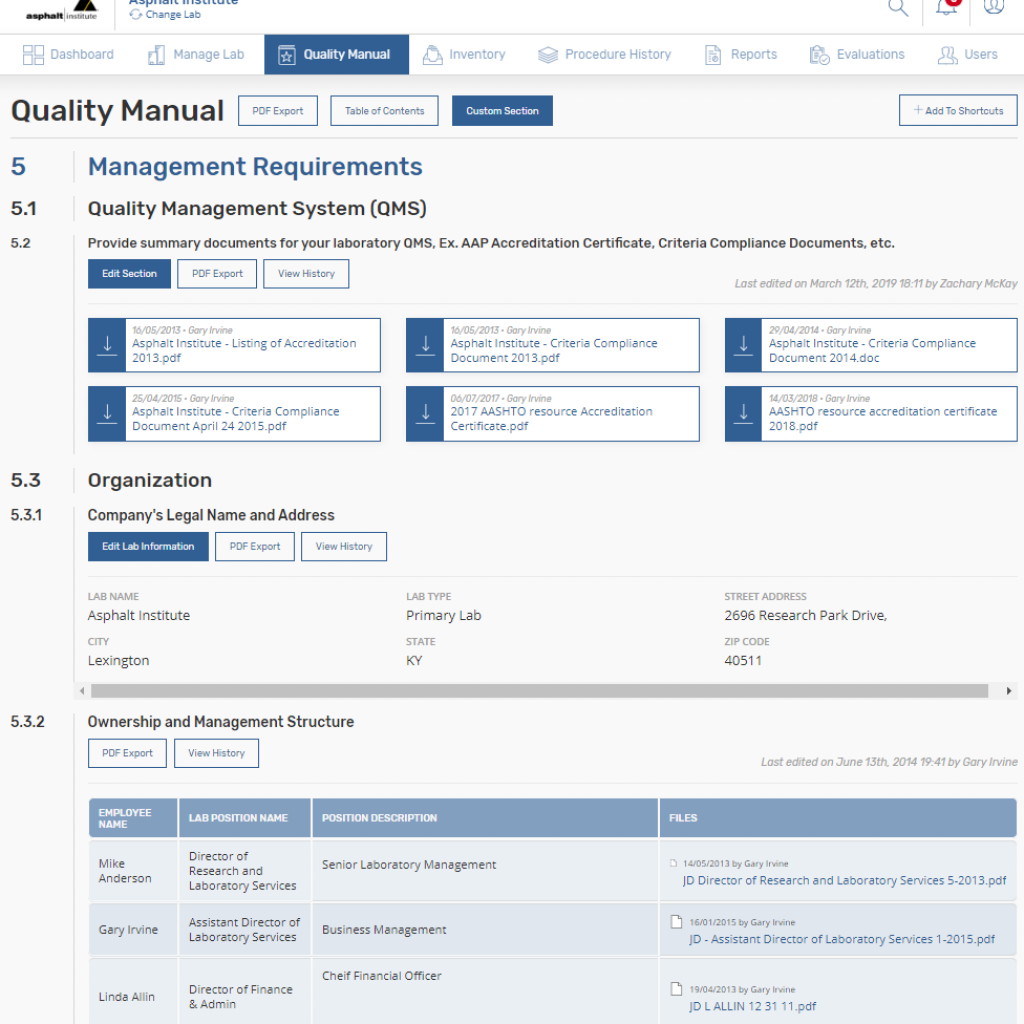Click Add To Shortcuts button
Viewport: 1024px width, 1024px height.
957,111
